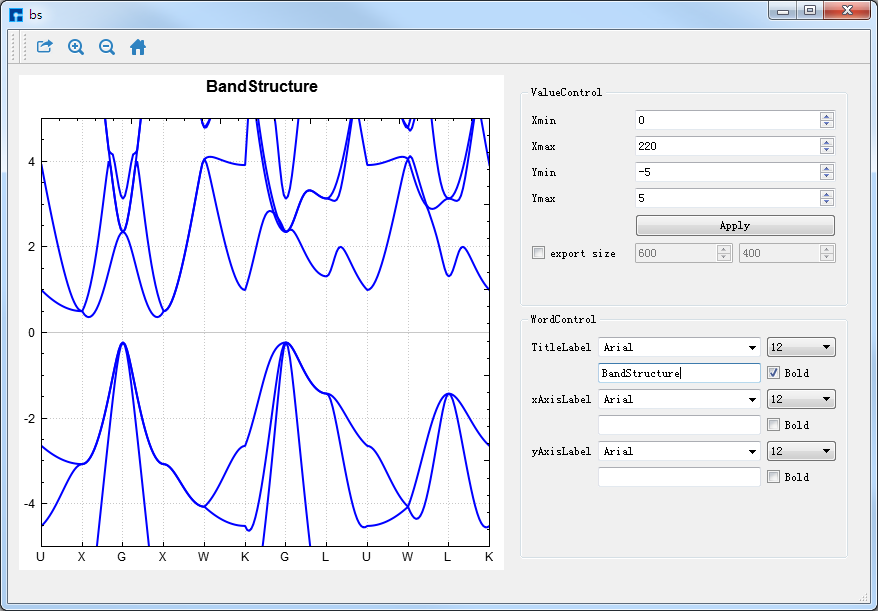The width and height of the screenshot is (878, 611).
Task: Maximize the bs window
Action: 810,11
